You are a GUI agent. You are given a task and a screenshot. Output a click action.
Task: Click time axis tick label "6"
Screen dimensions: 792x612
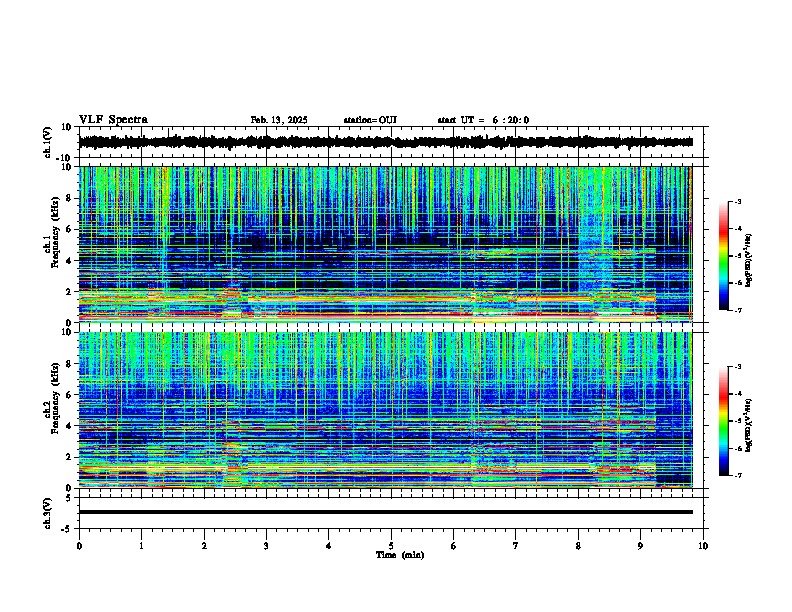[453, 546]
